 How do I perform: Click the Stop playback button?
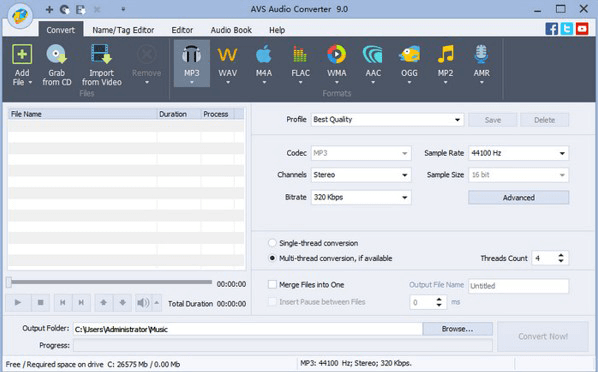click(40, 303)
